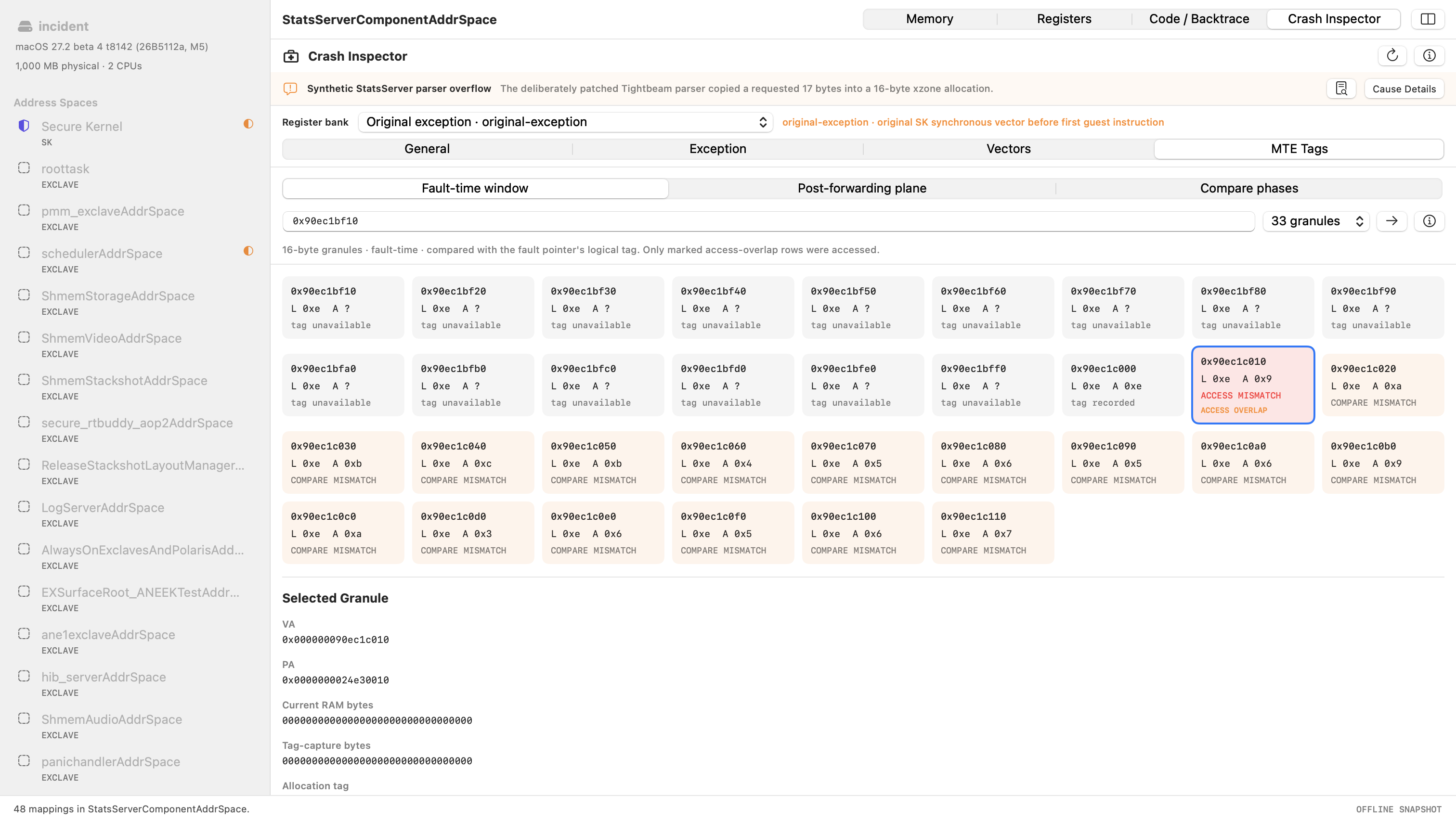Click the info icon next to granule address
Viewport: 1456px width, 822px height.
tap(1429, 221)
